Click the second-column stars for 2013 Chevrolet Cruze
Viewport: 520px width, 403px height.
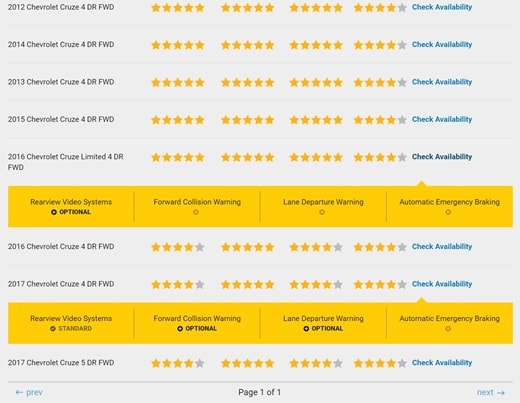pyautogui.click(x=248, y=82)
